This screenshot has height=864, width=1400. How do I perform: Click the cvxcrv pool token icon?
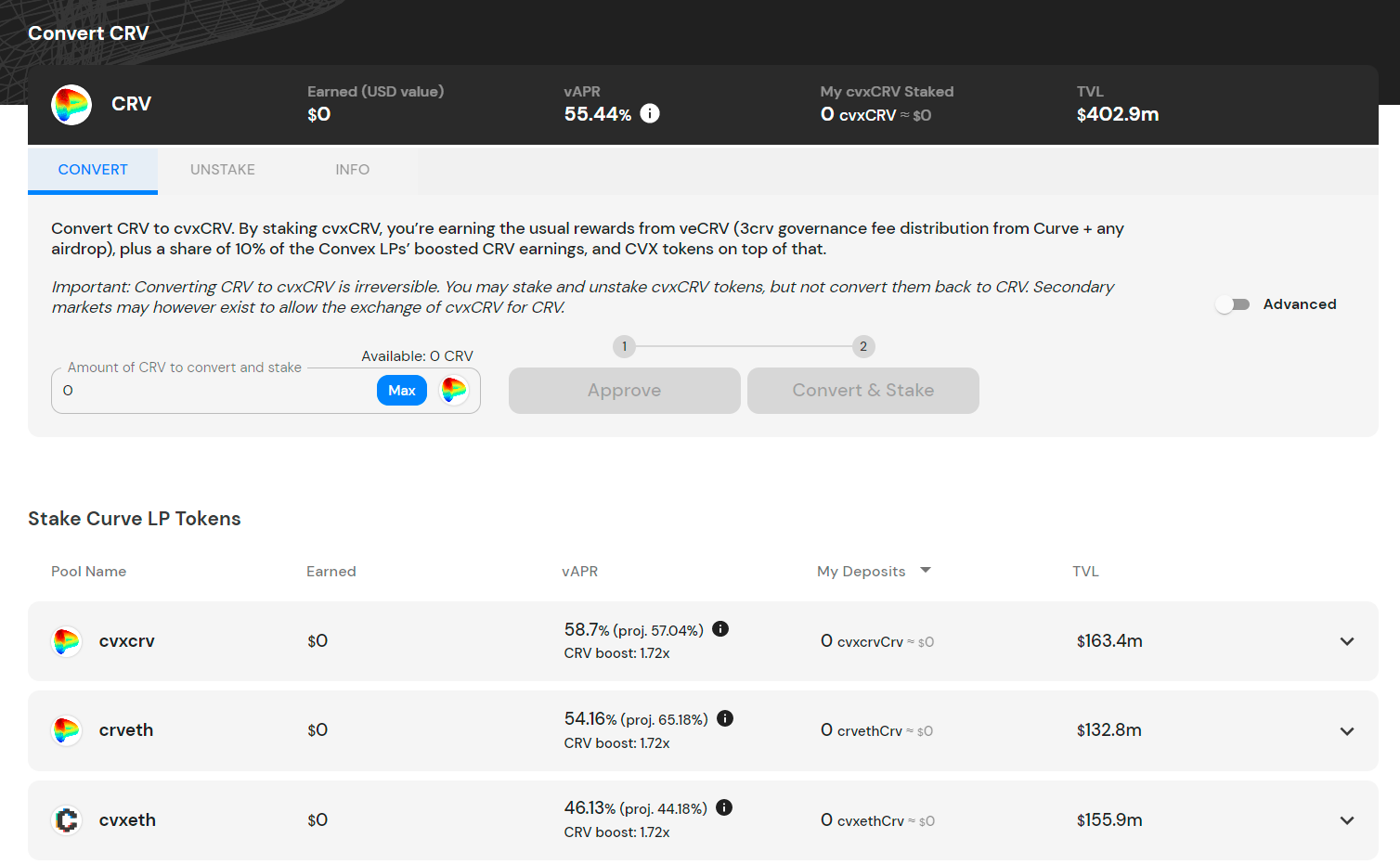click(67, 641)
